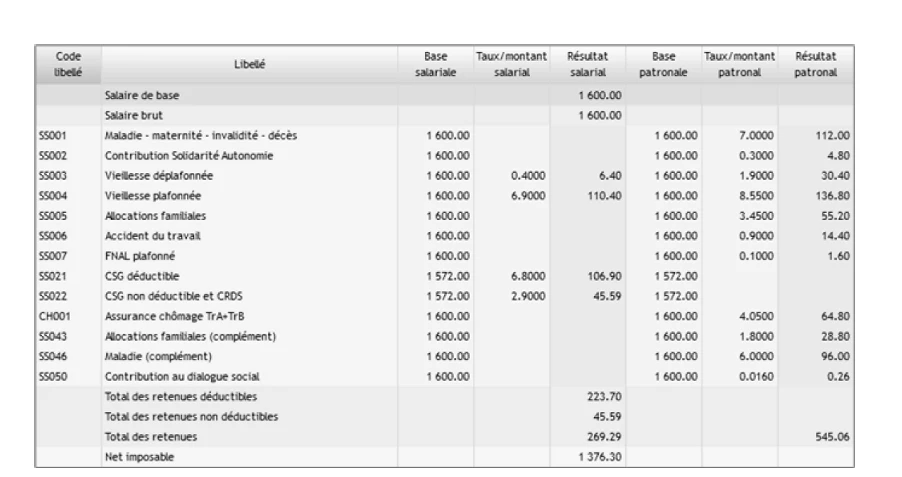902x477 pixels.
Task: Select code cell SS021
Action: pos(52,277)
